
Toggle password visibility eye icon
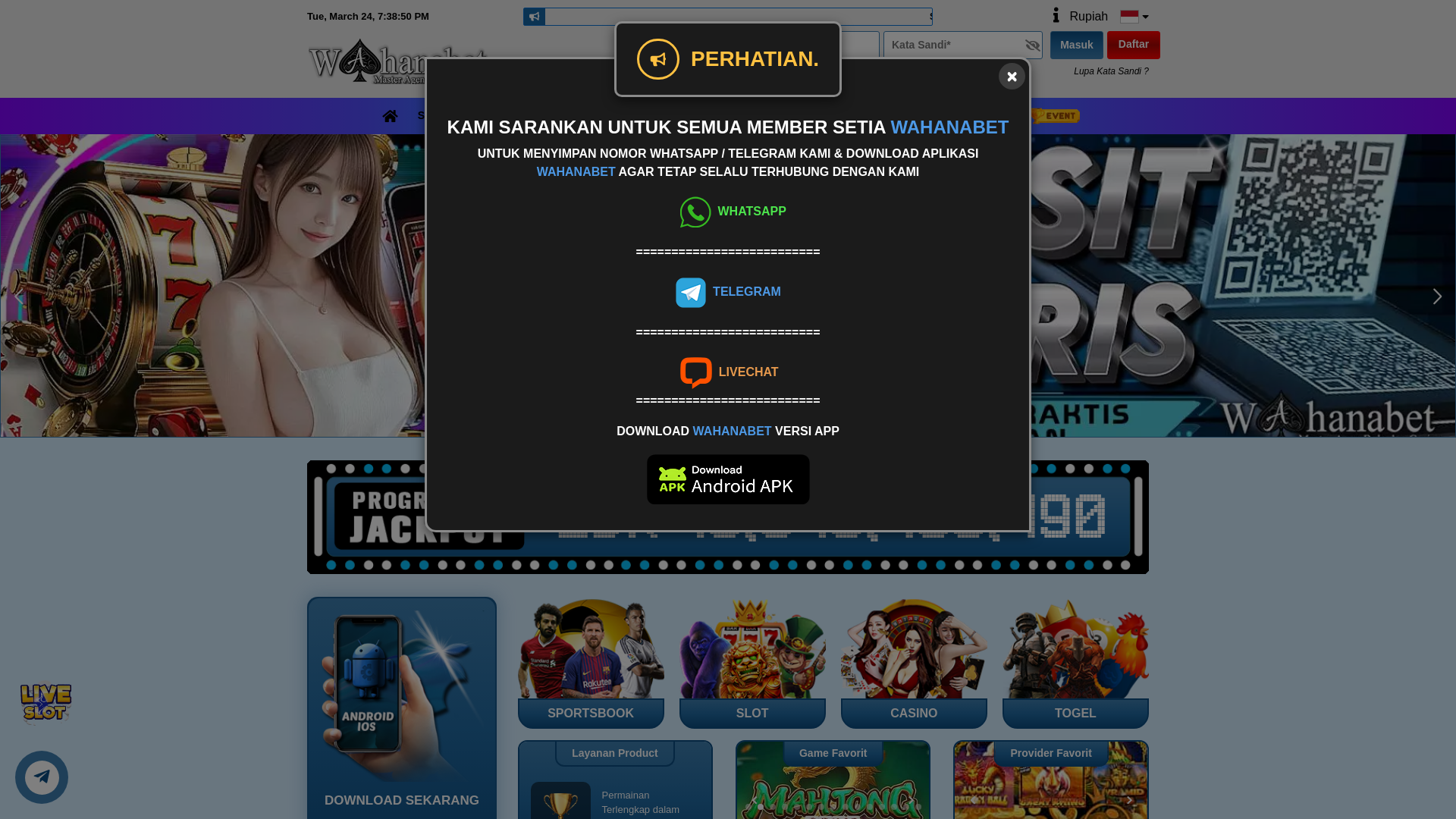[1032, 45]
